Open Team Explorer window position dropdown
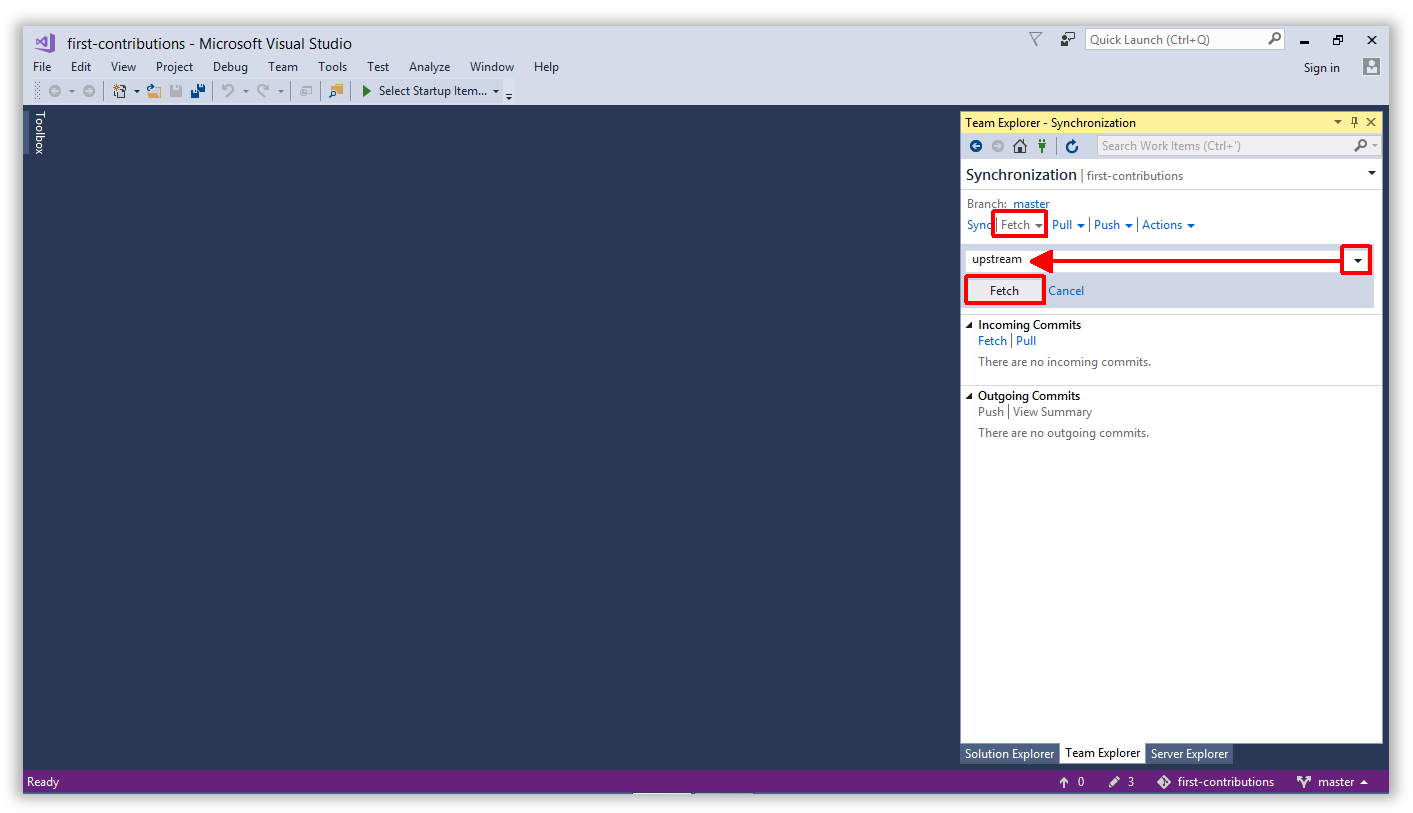1413x813 pixels. [1338, 122]
